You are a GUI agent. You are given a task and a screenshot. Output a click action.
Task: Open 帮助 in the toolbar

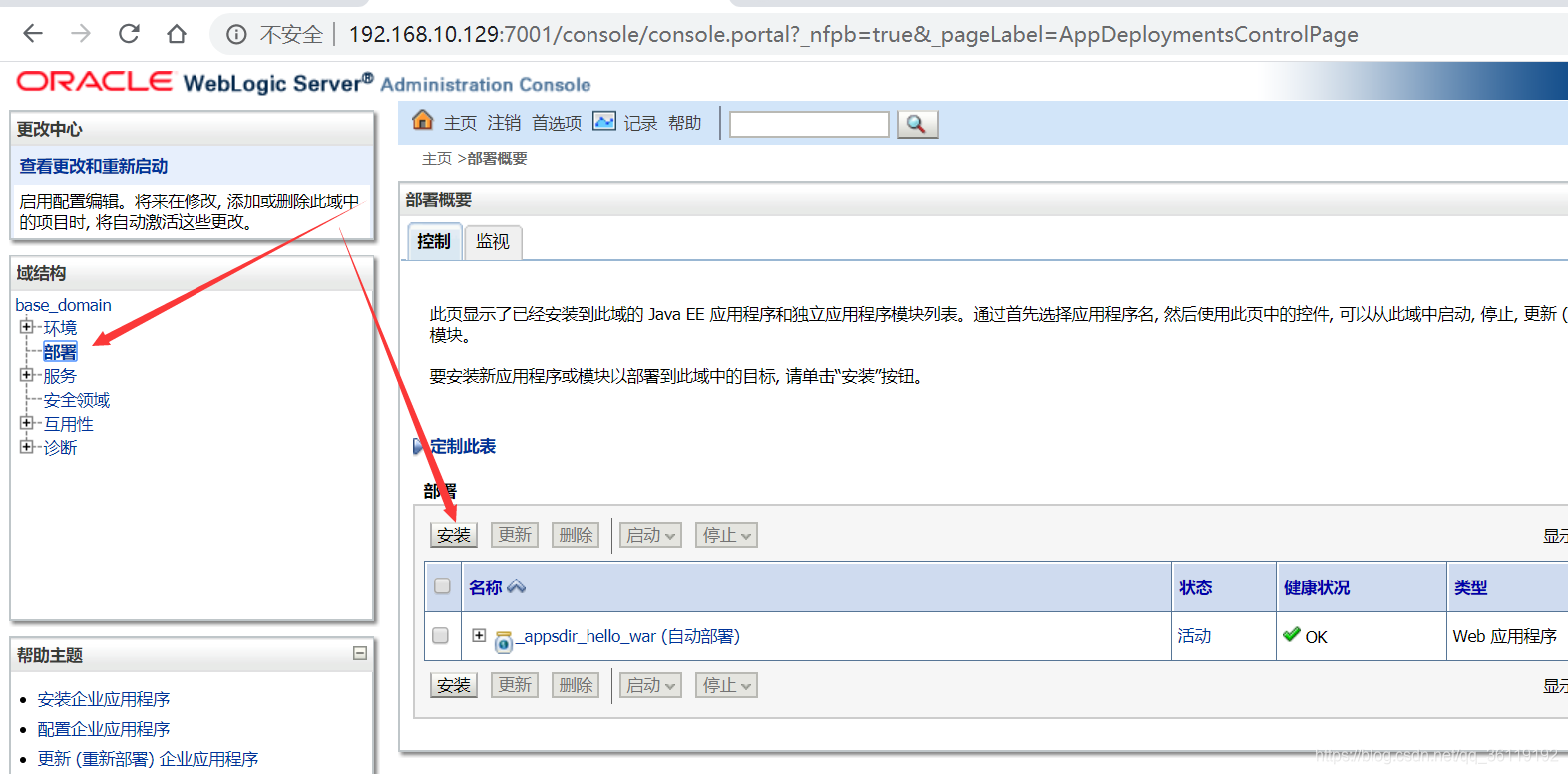click(684, 123)
